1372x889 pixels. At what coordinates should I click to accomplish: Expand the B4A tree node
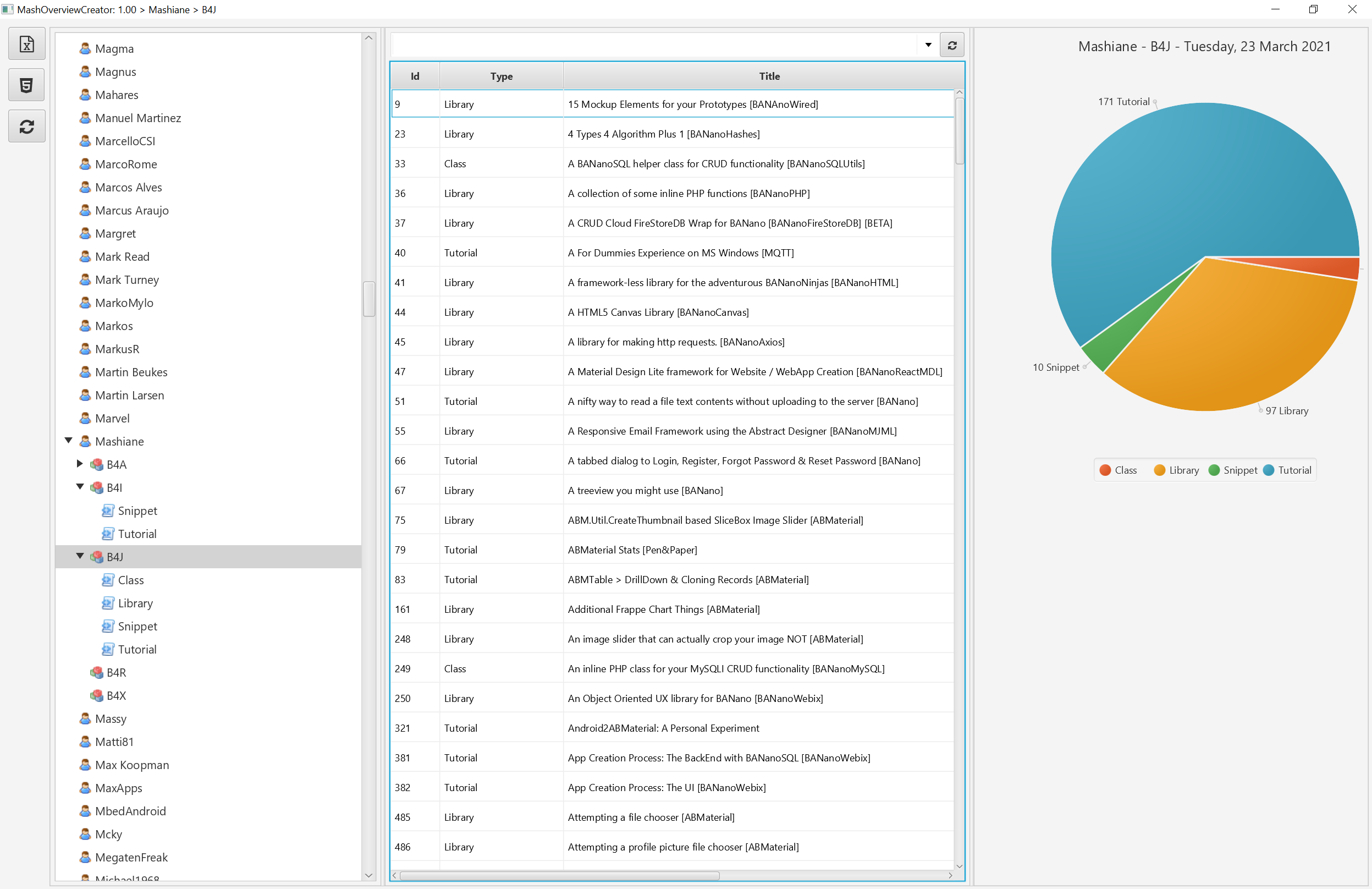click(x=80, y=464)
